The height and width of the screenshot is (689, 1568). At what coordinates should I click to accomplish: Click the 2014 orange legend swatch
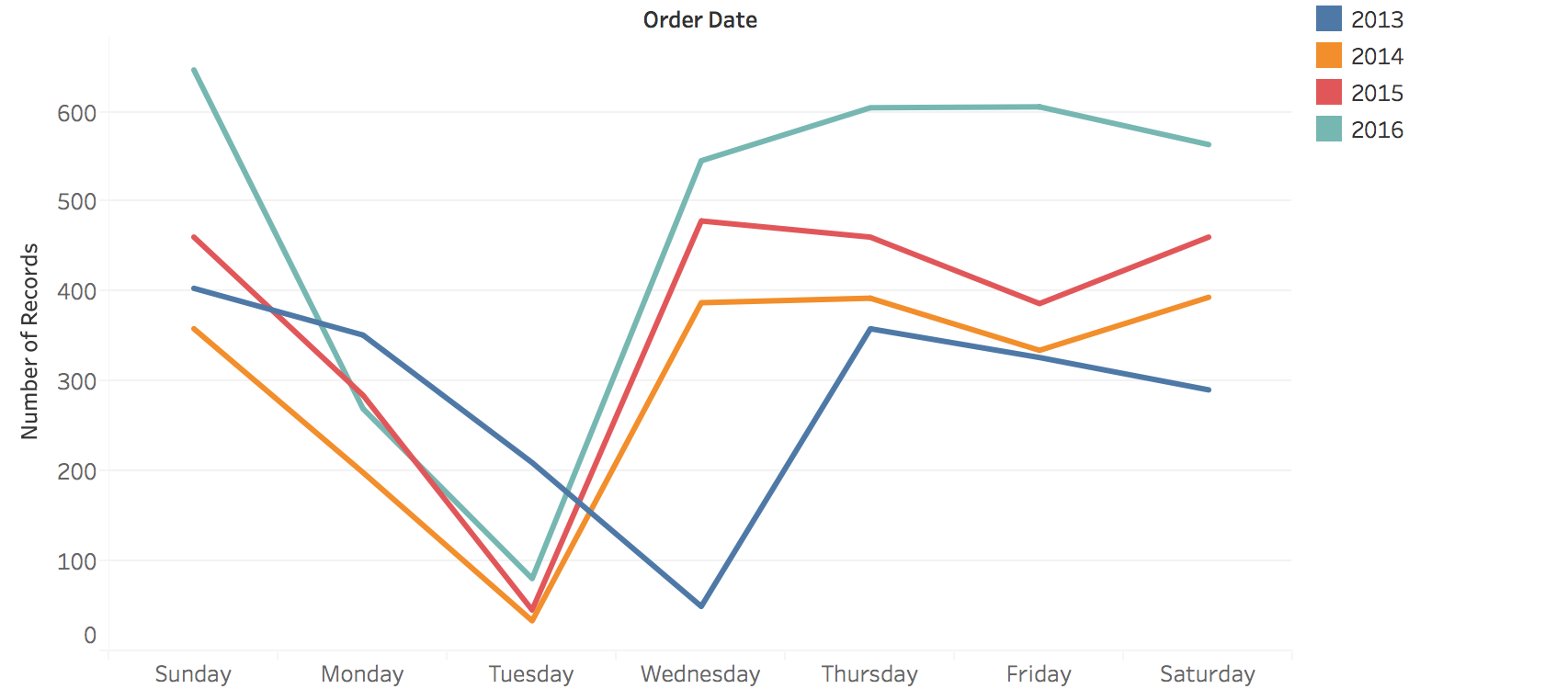[1328, 56]
